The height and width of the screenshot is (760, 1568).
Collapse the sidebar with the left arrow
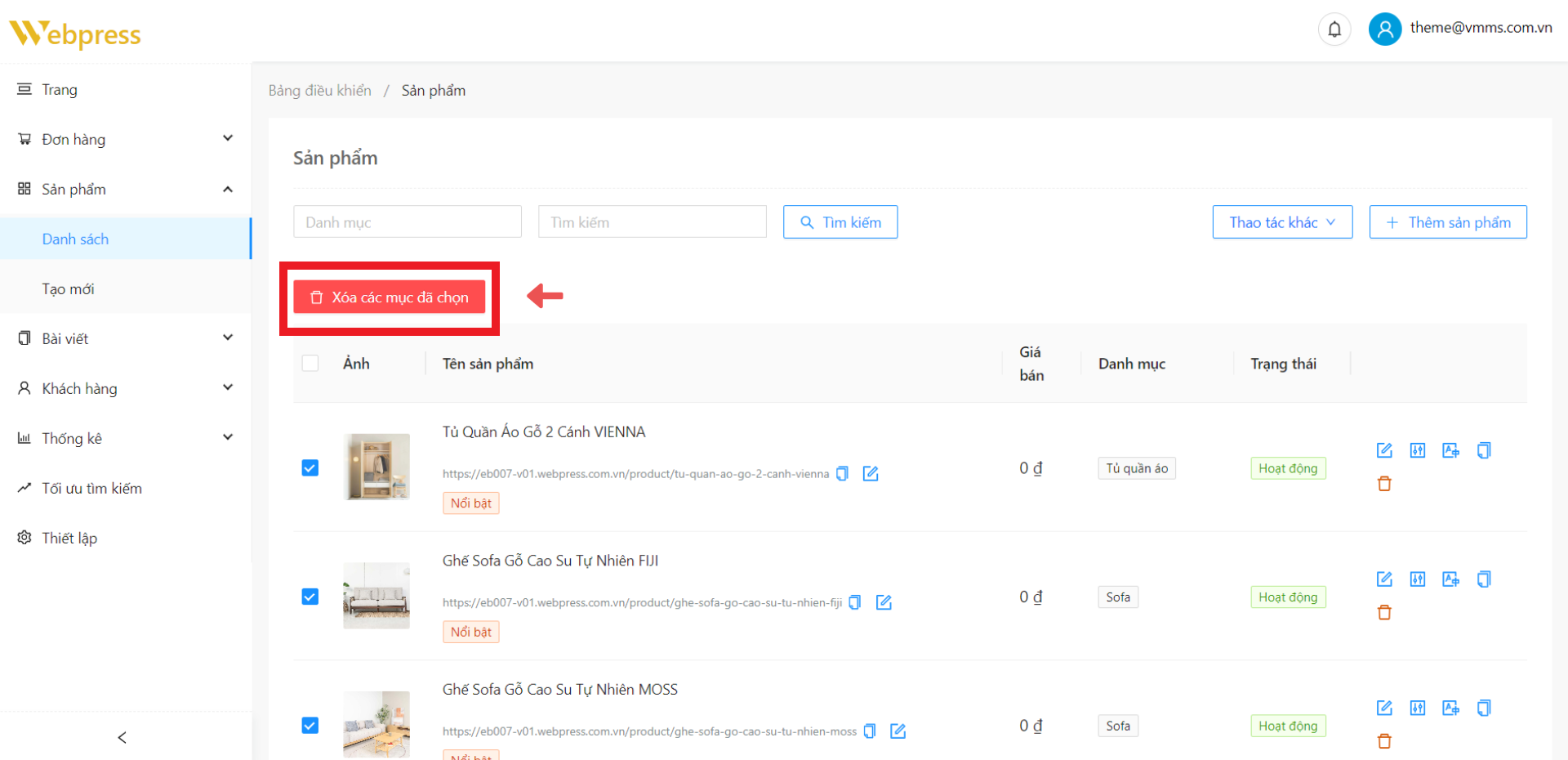point(122,737)
